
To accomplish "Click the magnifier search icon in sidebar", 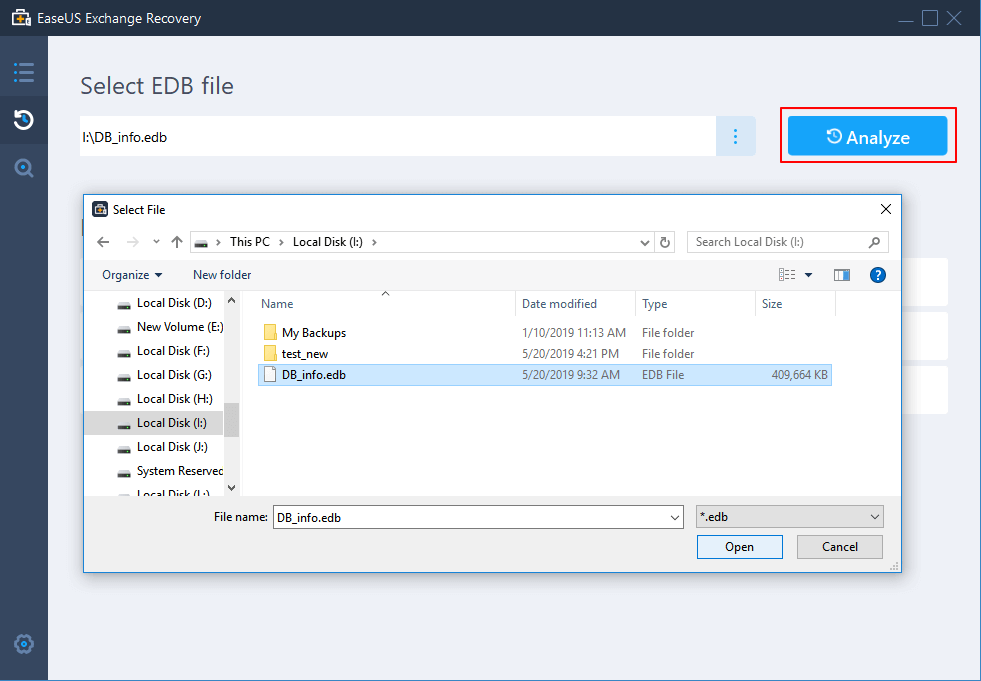I will (24, 168).
